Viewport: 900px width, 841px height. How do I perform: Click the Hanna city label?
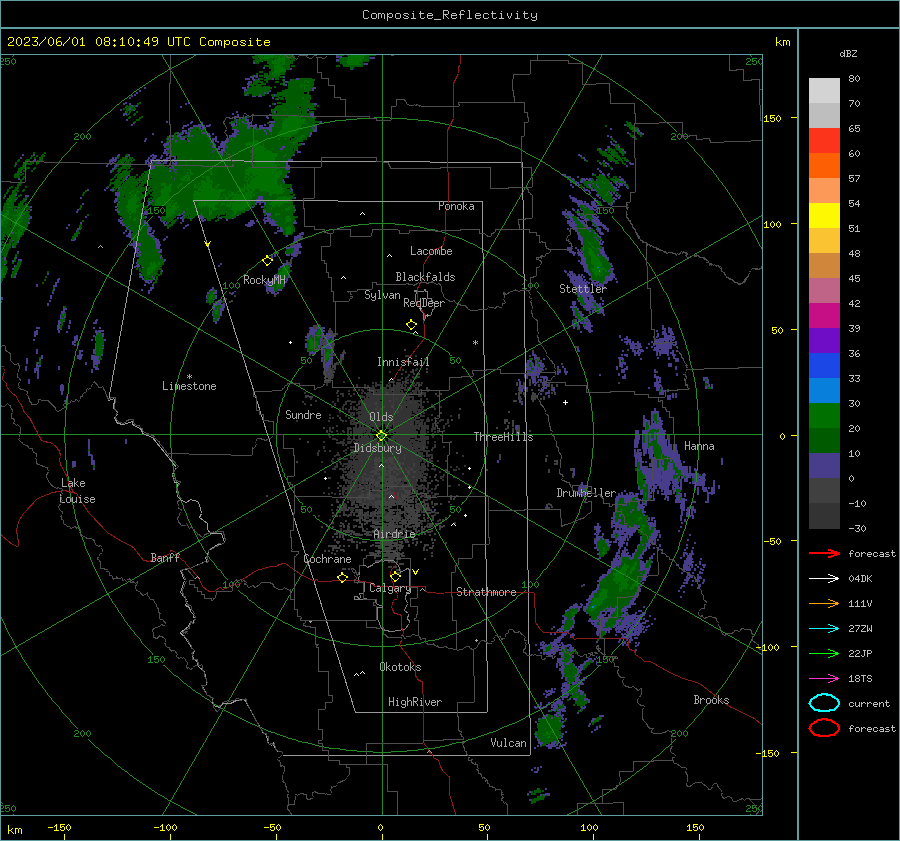[x=699, y=446]
